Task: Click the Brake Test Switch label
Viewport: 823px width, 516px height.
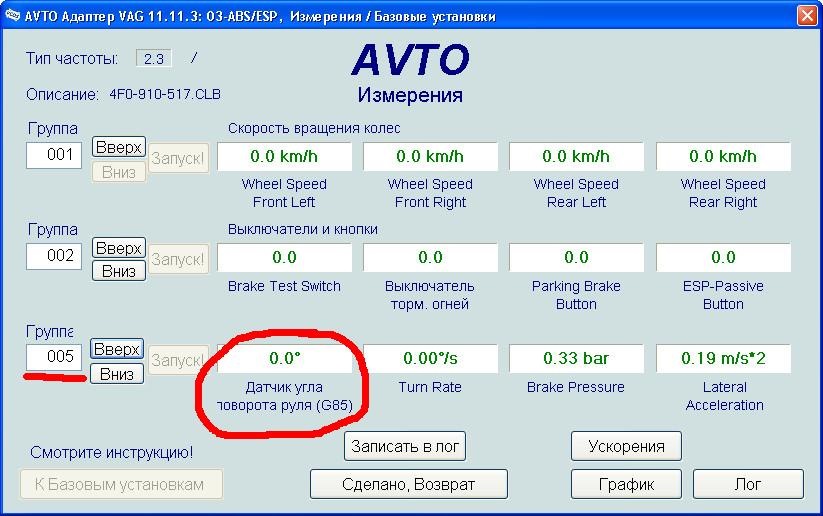Action: (x=284, y=286)
